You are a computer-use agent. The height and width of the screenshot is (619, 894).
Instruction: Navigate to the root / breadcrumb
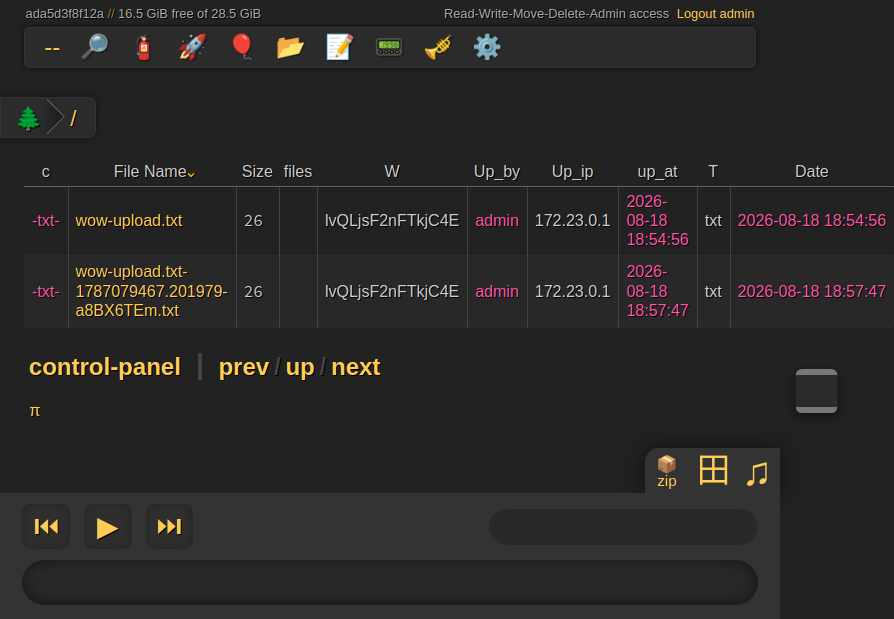click(74, 119)
